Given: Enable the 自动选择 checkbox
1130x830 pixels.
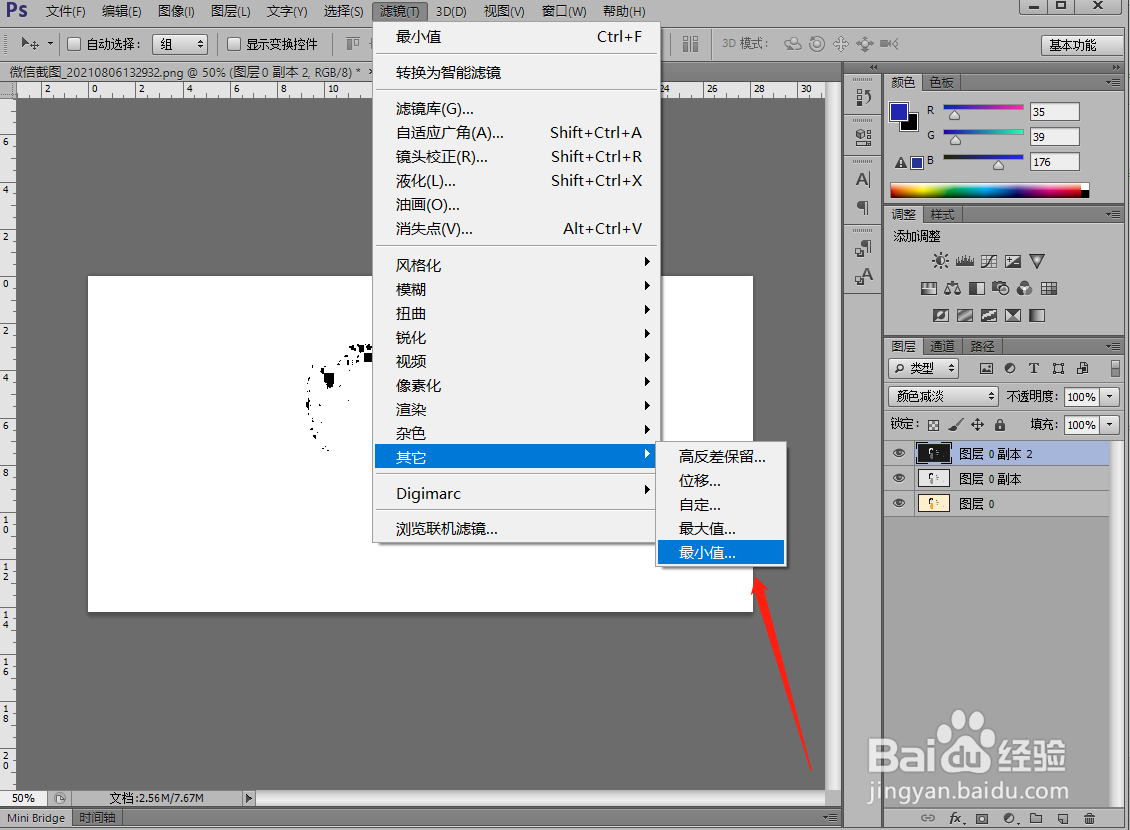Looking at the screenshot, I should (x=74, y=44).
